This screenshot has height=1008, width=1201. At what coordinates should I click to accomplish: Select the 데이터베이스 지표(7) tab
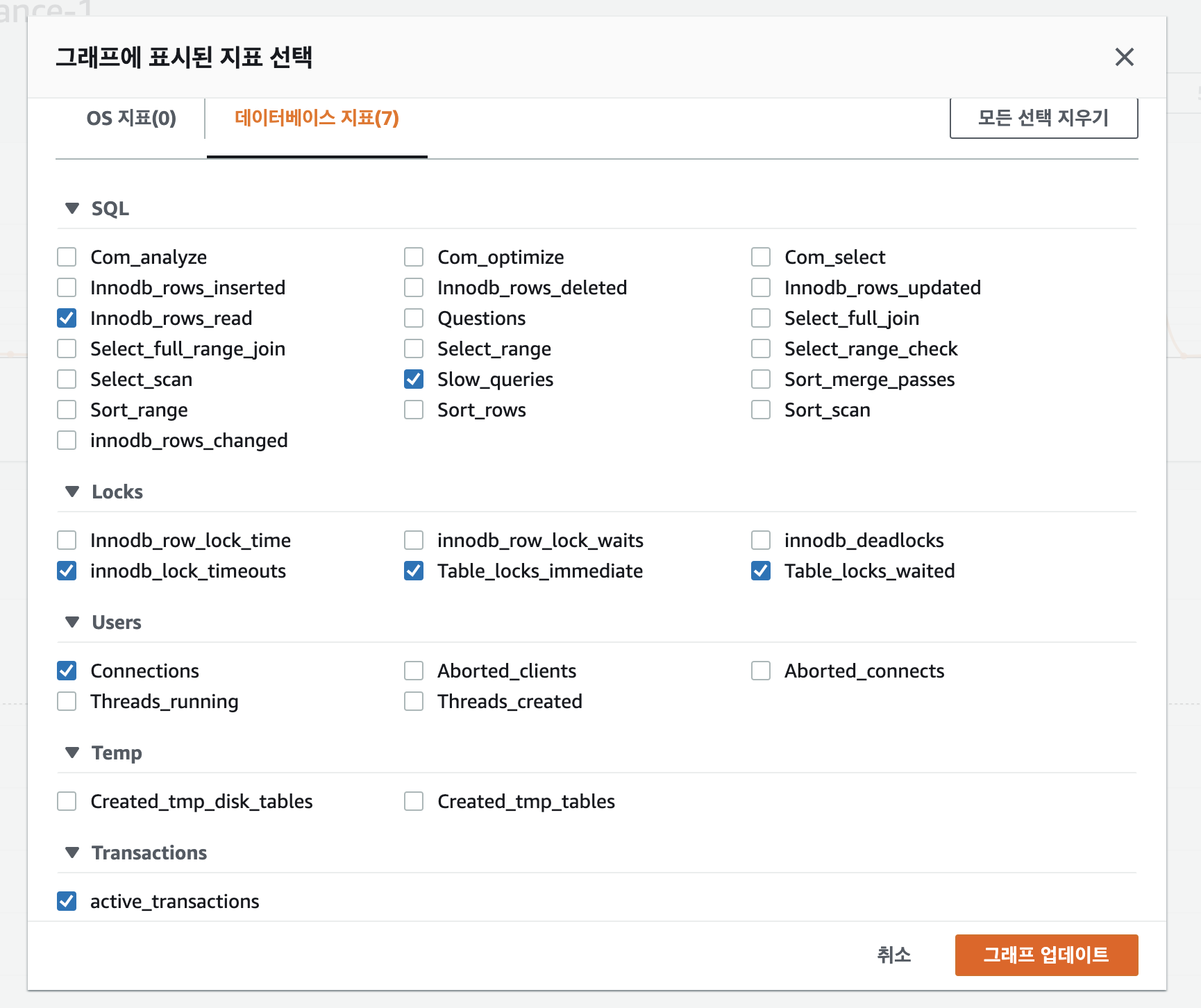(317, 118)
